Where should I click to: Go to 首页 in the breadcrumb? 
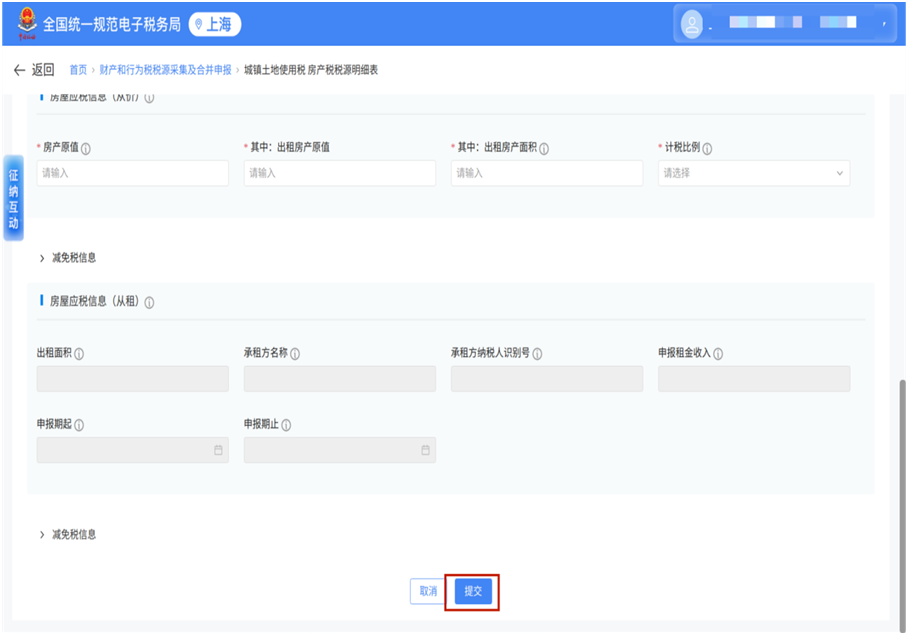pyautogui.click(x=78, y=70)
